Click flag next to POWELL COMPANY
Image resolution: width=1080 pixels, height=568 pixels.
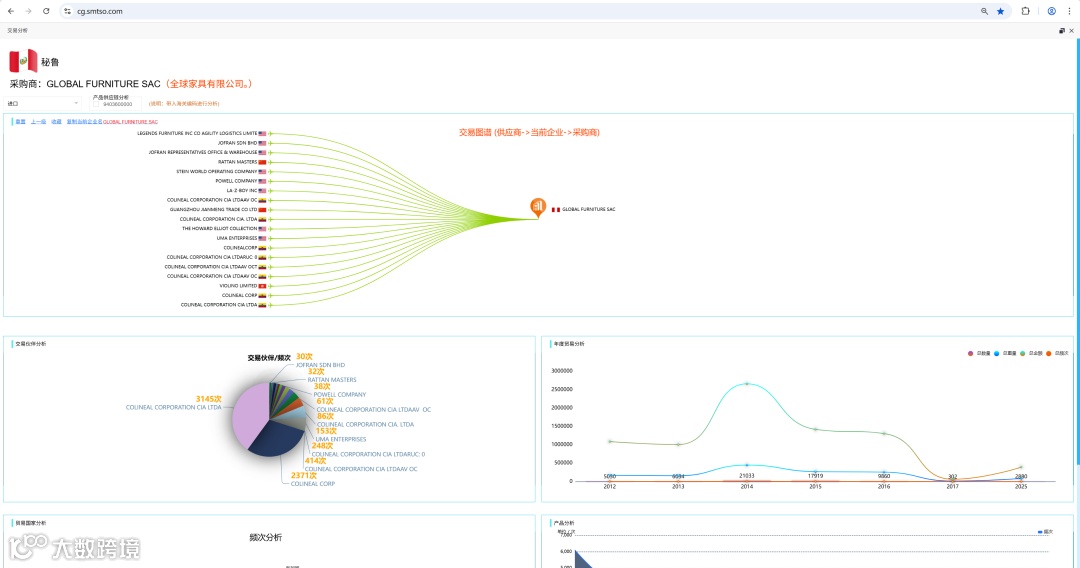pyautogui.click(x=262, y=181)
